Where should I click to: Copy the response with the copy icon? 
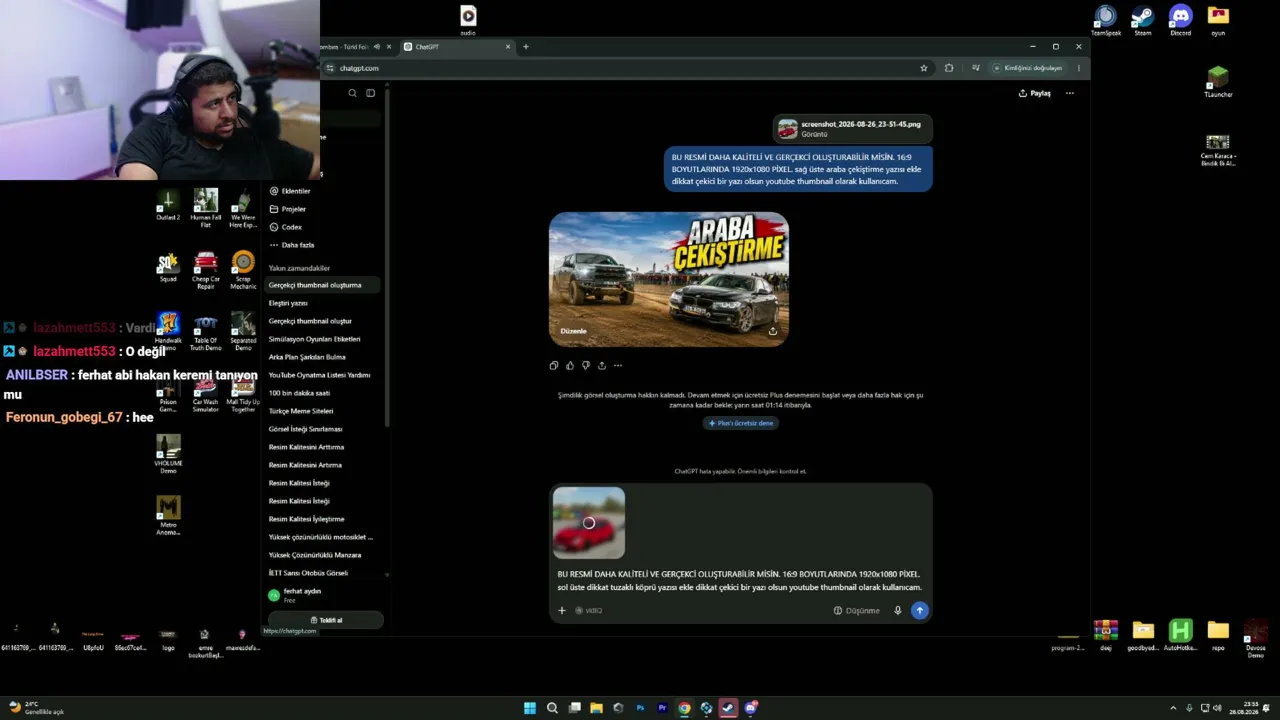[x=554, y=365]
